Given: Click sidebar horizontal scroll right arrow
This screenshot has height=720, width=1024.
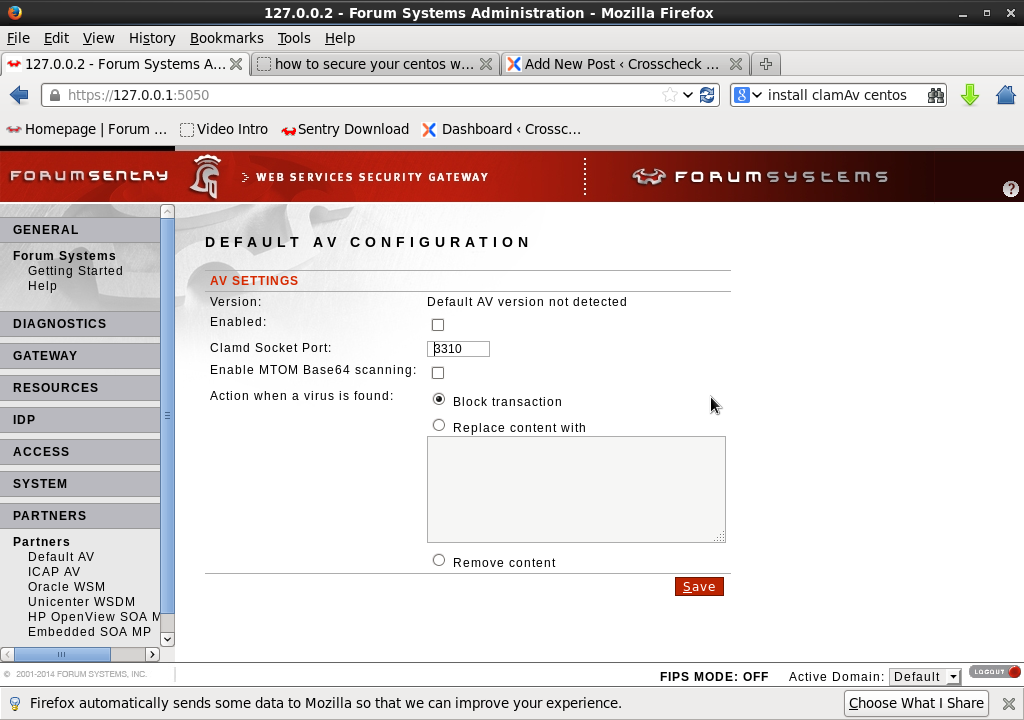Looking at the screenshot, I should point(152,654).
